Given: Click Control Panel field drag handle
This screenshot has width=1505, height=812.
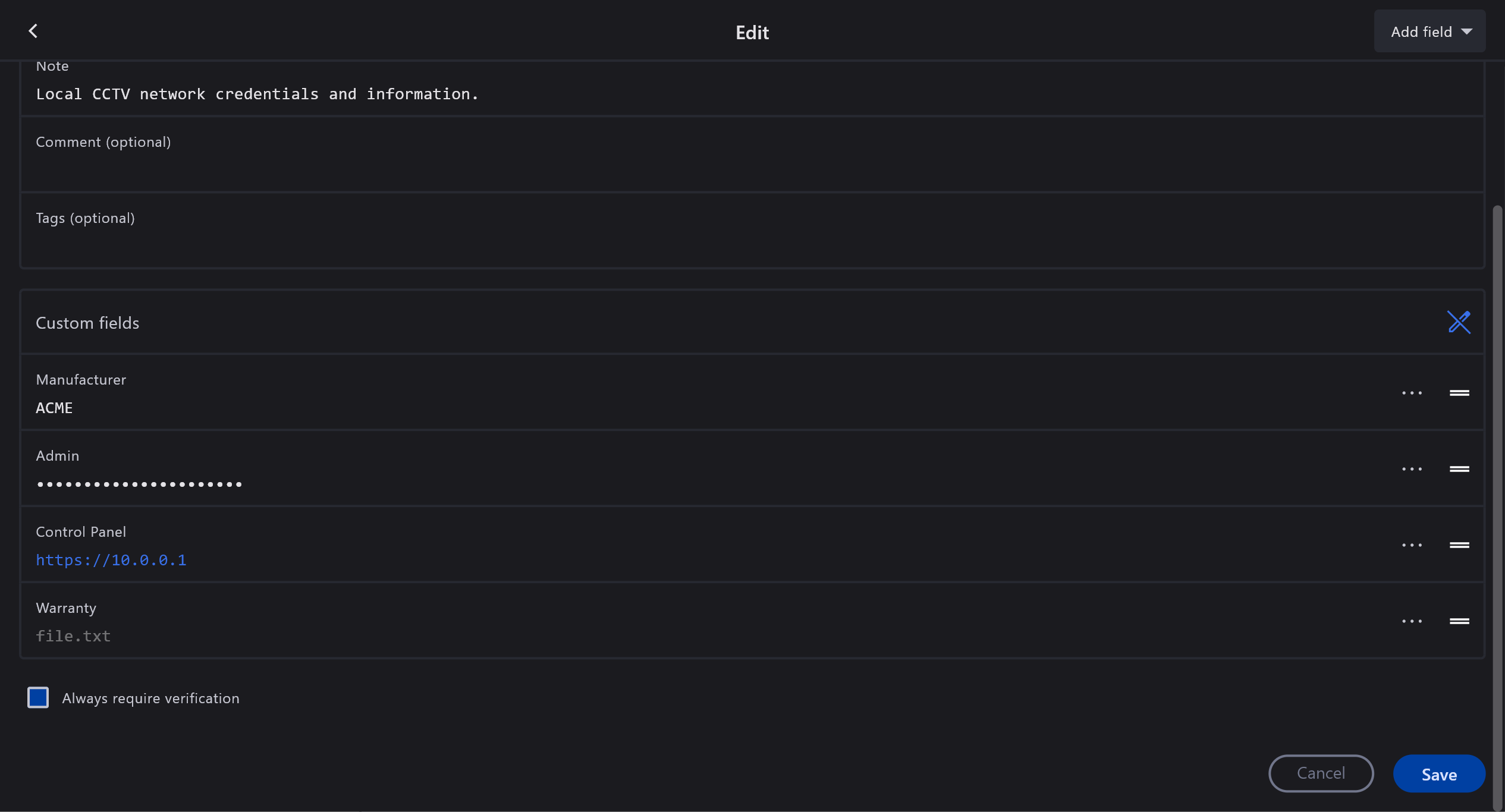Looking at the screenshot, I should pyautogui.click(x=1459, y=545).
